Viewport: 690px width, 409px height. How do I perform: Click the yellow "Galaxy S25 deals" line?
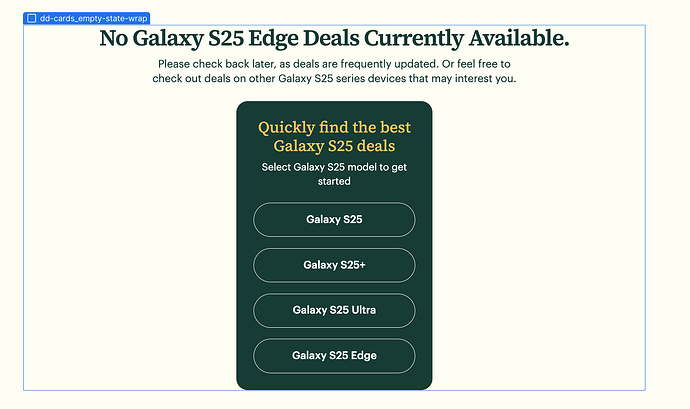point(334,147)
